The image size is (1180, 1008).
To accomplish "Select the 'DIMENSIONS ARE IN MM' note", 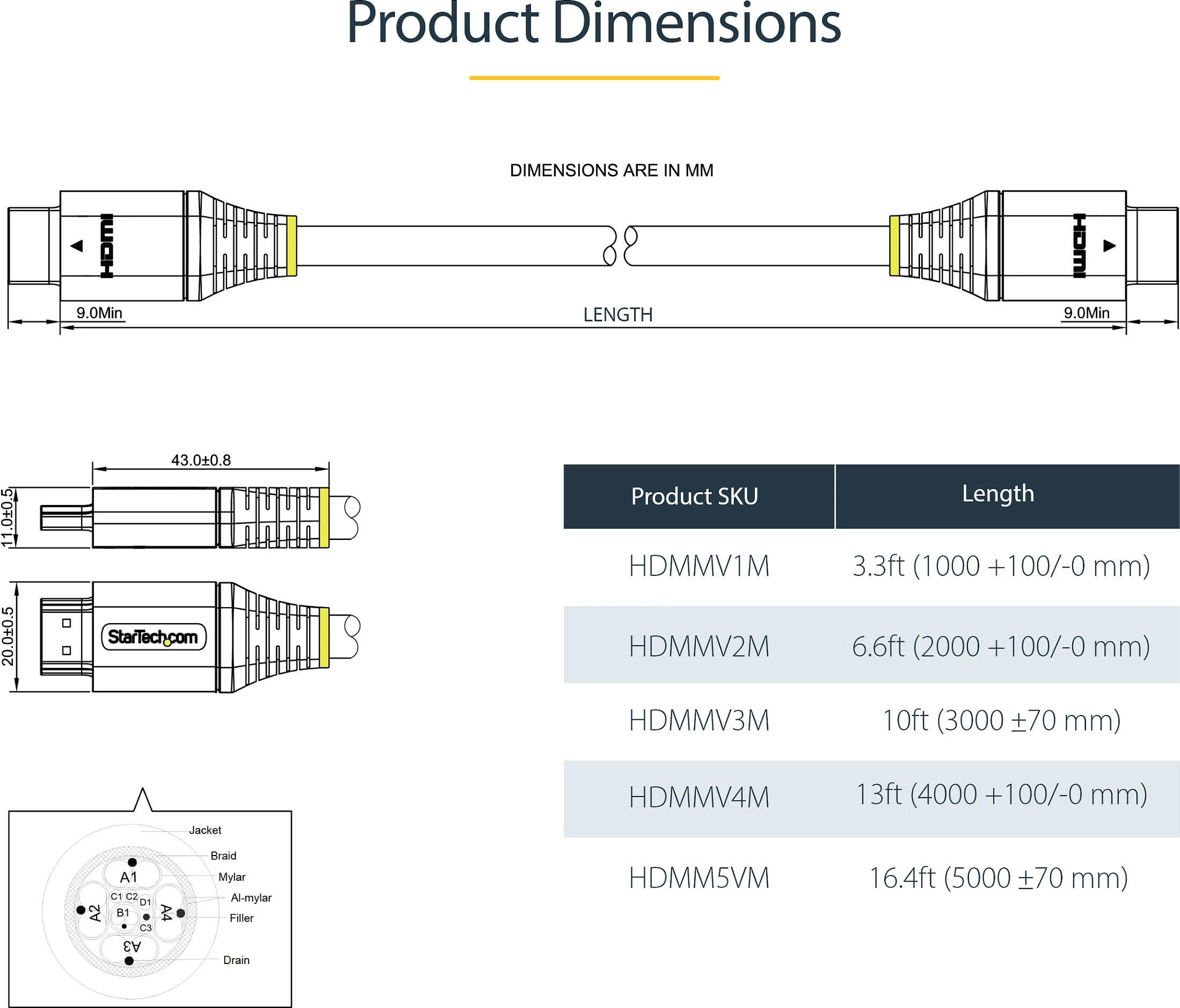I will [x=611, y=170].
